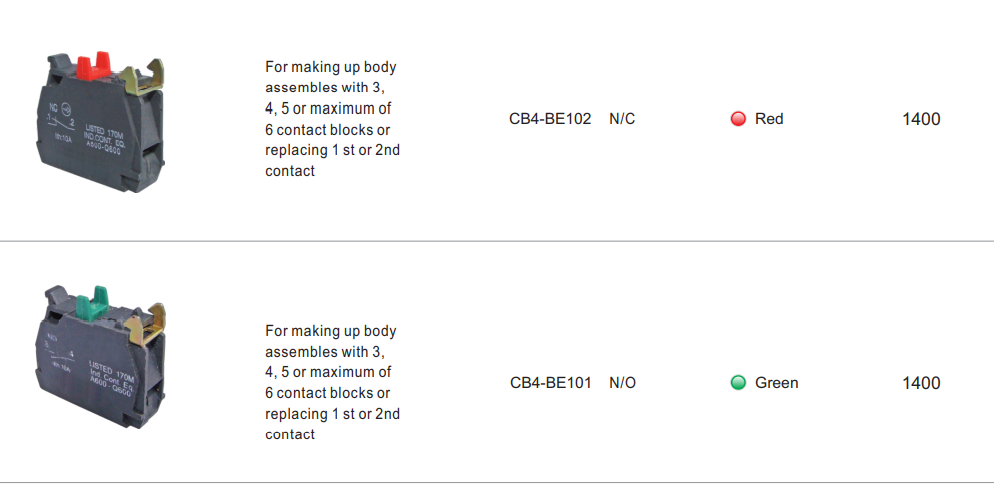
Task: Select the CB4-BE102 model code
Action: 550,119
